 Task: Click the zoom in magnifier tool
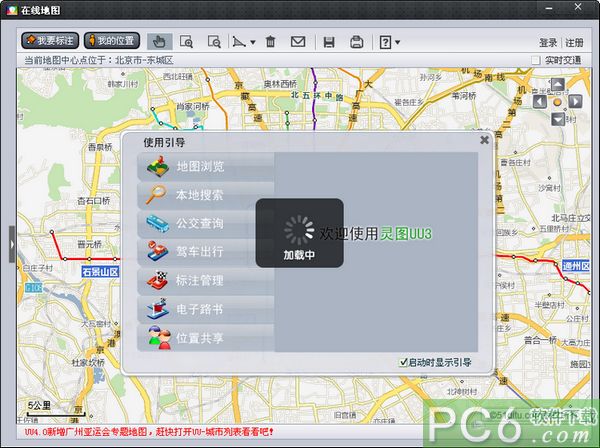pyautogui.click(x=187, y=41)
